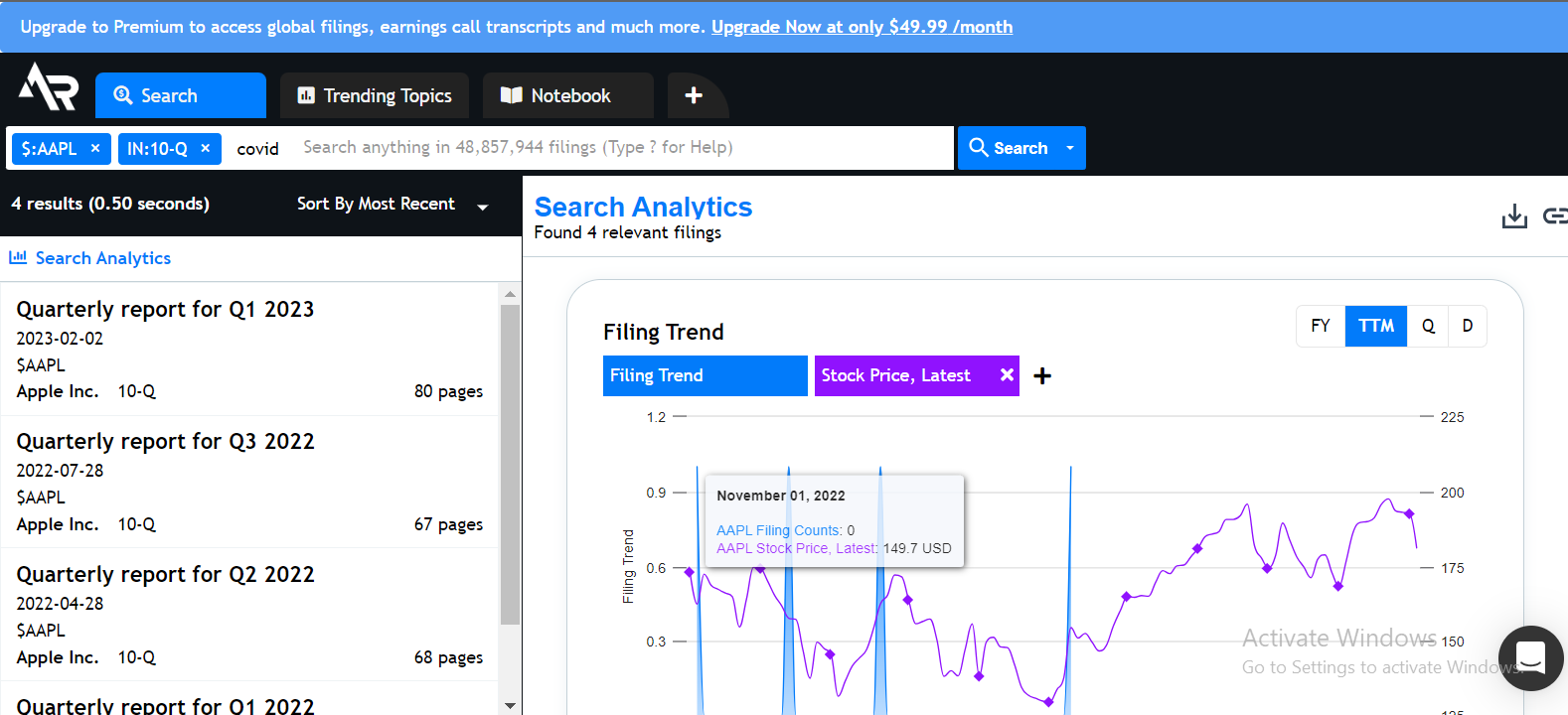Click the results list scrollbar thumb
The image size is (1568, 715).
pyautogui.click(x=510, y=464)
